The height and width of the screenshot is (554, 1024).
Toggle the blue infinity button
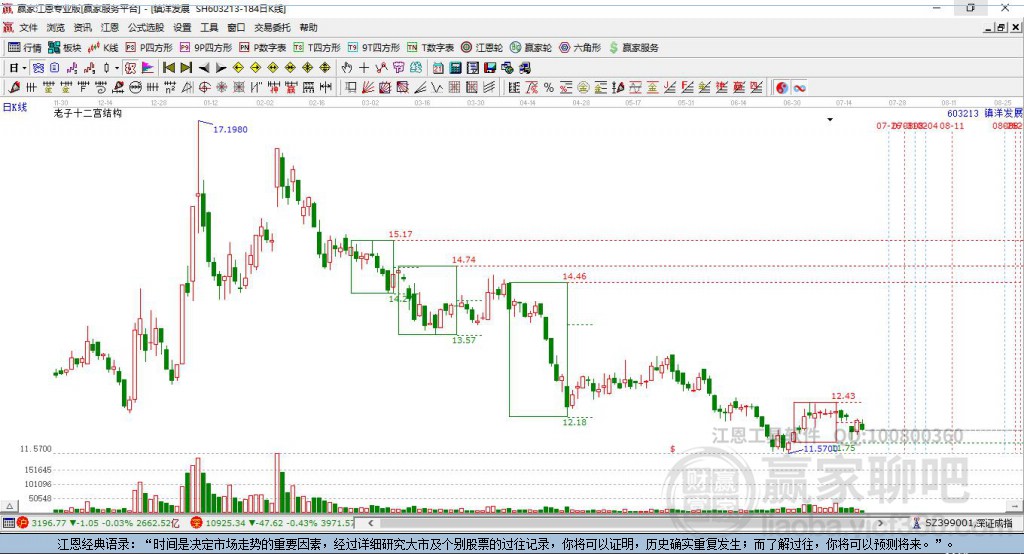click(799, 88)
